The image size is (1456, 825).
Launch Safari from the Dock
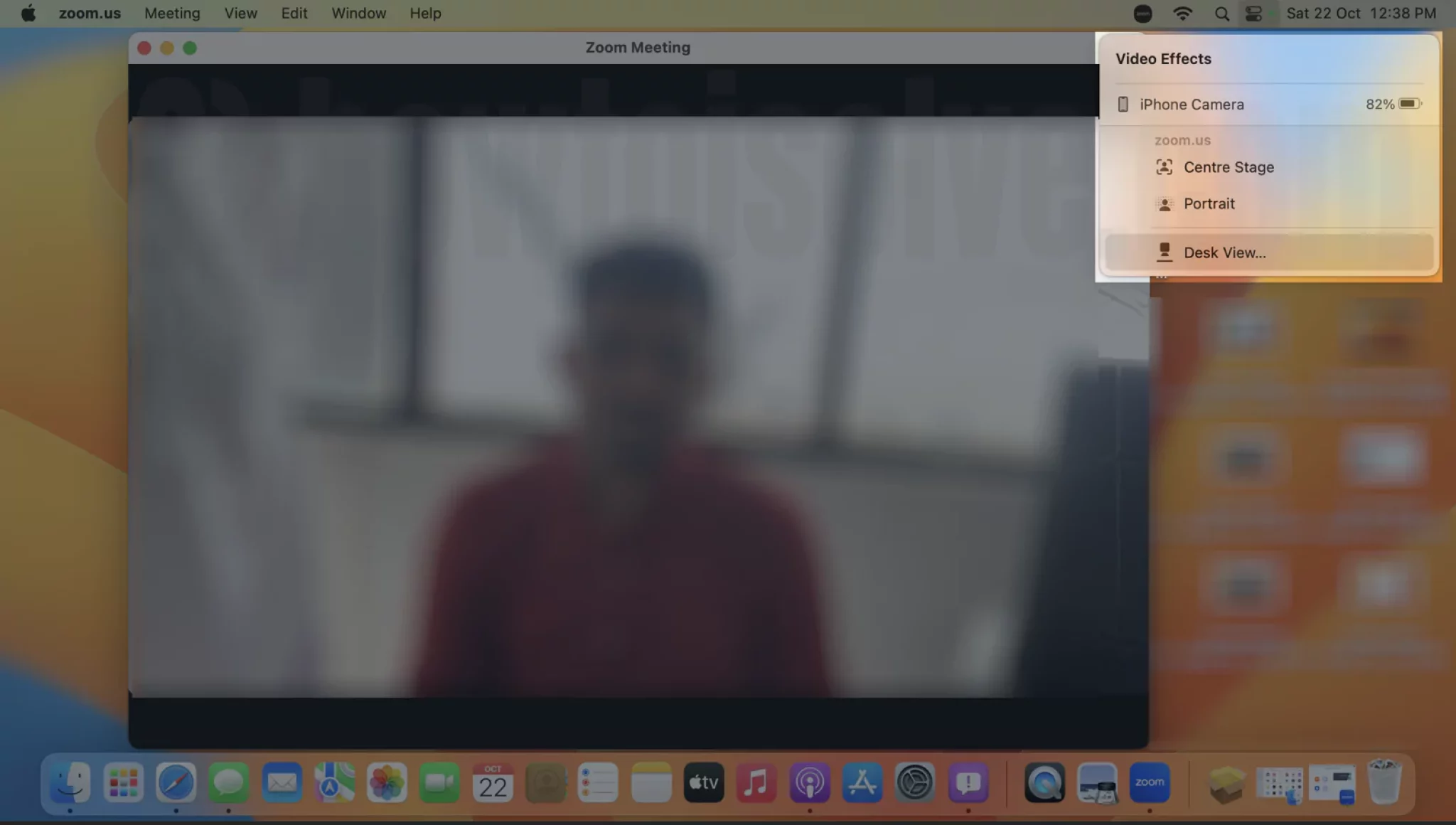coord(176,783)
